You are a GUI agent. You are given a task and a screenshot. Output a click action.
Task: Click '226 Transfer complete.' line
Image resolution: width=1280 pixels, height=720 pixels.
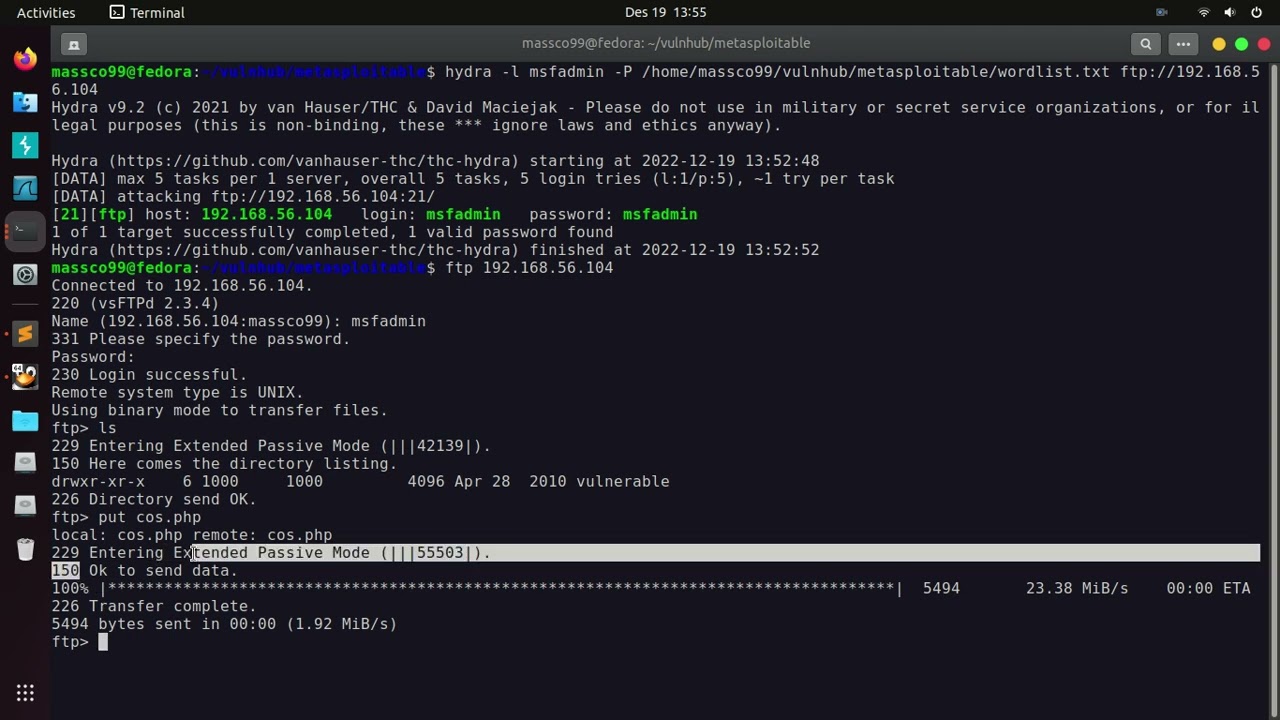click(x=154, y=606)
